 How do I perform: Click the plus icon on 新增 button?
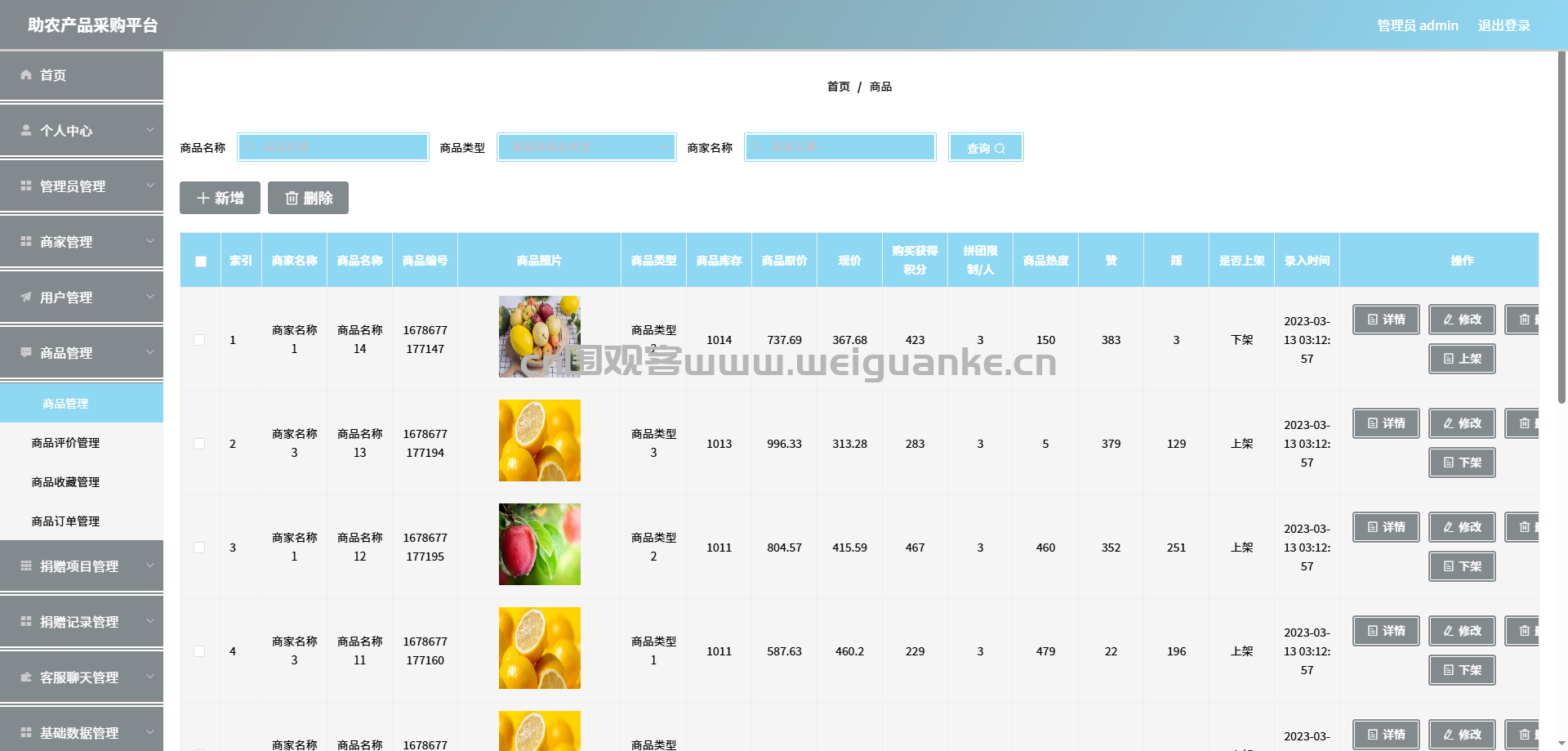pos(203,199)
